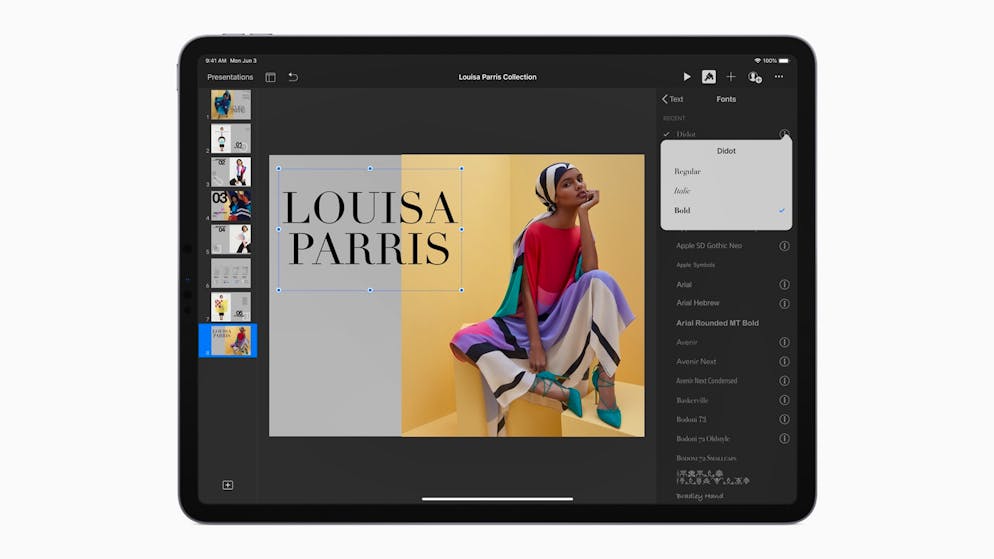This screenshot has width=994, height=559.
Task: Play the slideshow with the Play icon
Action: click(x=687, y=77)
